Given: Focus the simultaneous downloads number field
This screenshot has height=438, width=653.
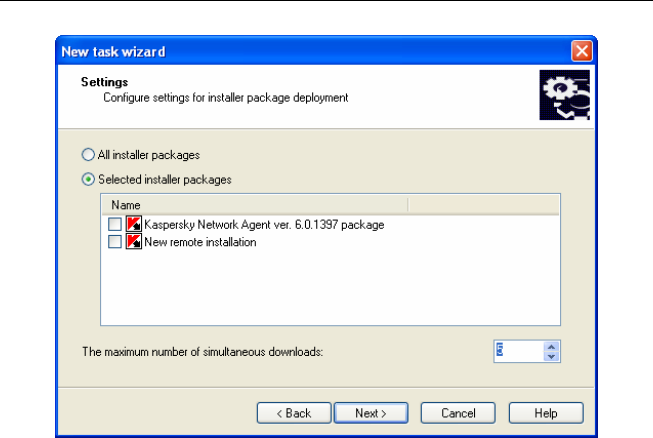Looking at the screenshot, I should 517,351.
